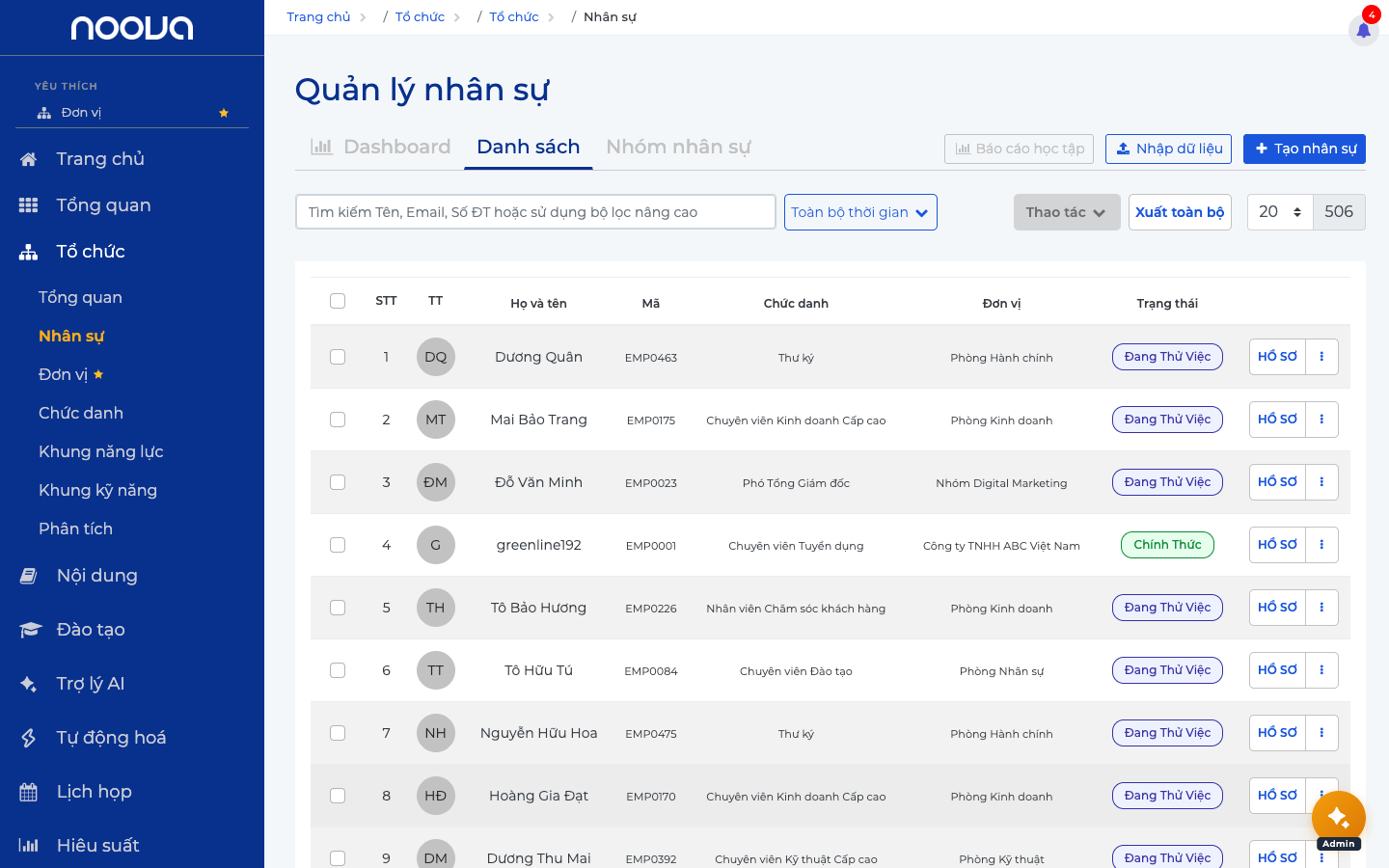Tick the checkbox for Tô Hữu Tú
The image size is (1389, 868).
[338, 670]
